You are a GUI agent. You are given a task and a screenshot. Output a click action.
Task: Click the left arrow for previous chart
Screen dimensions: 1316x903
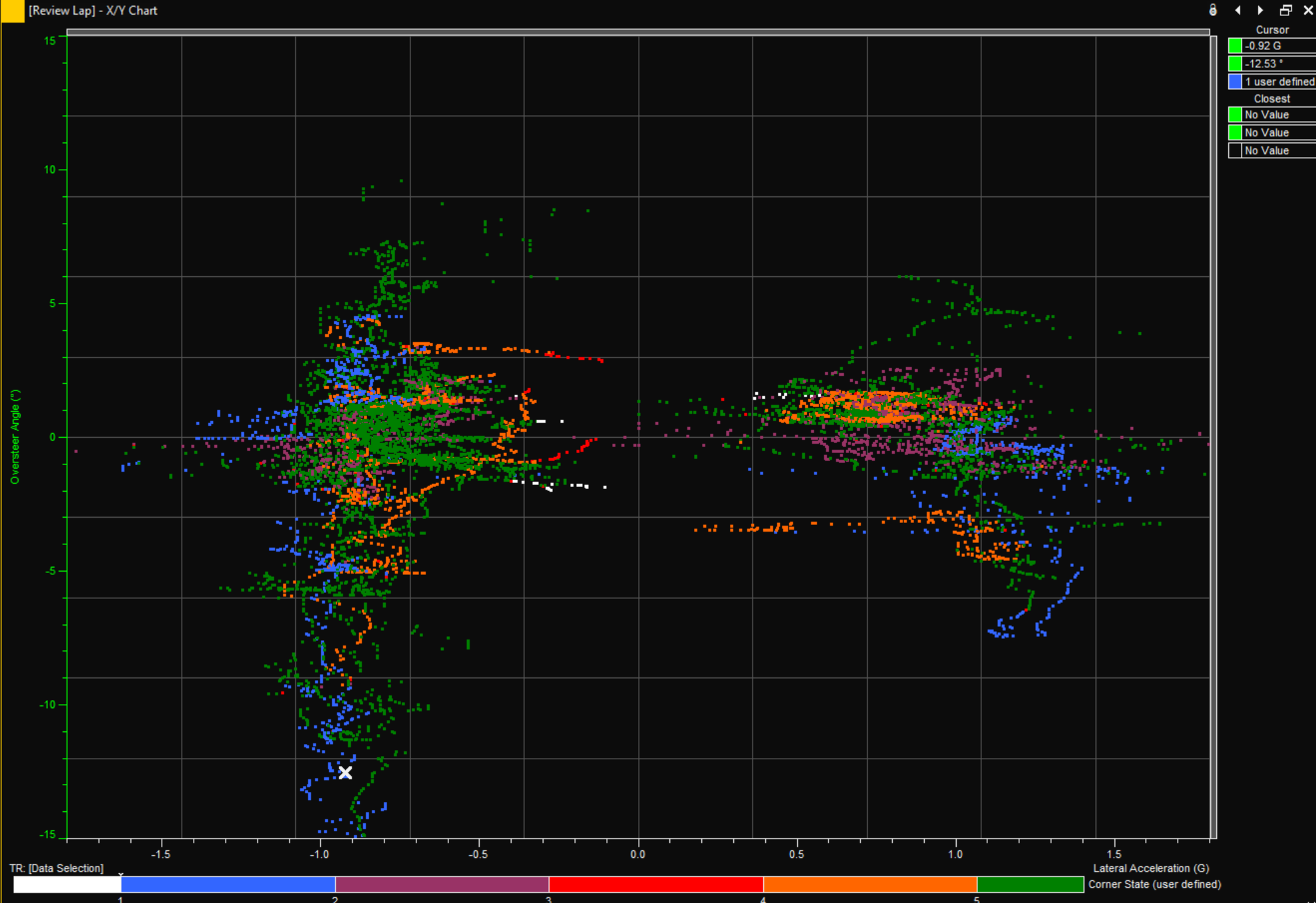click(x=1237, y=10)
